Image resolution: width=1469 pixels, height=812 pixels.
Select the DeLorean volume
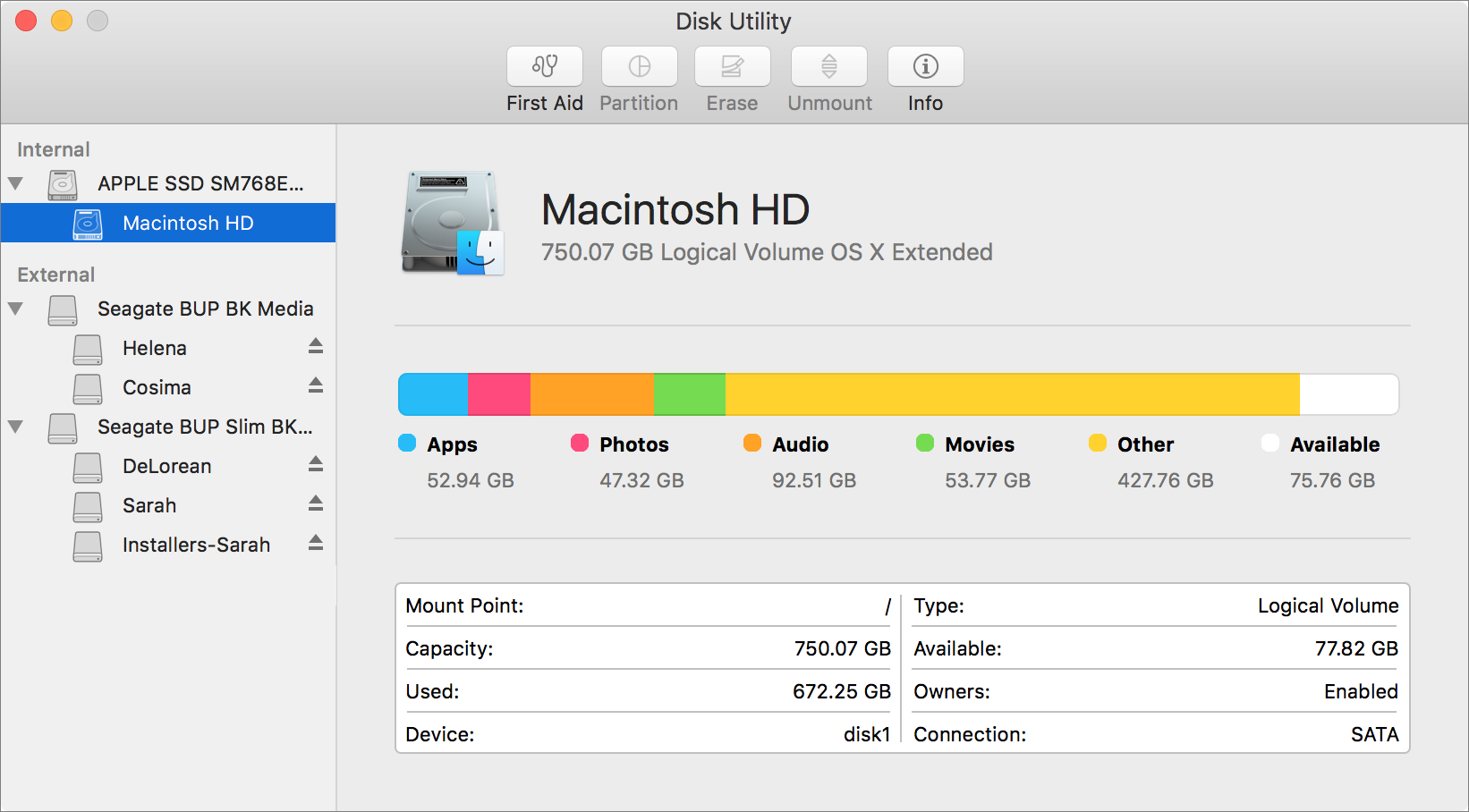167,466
